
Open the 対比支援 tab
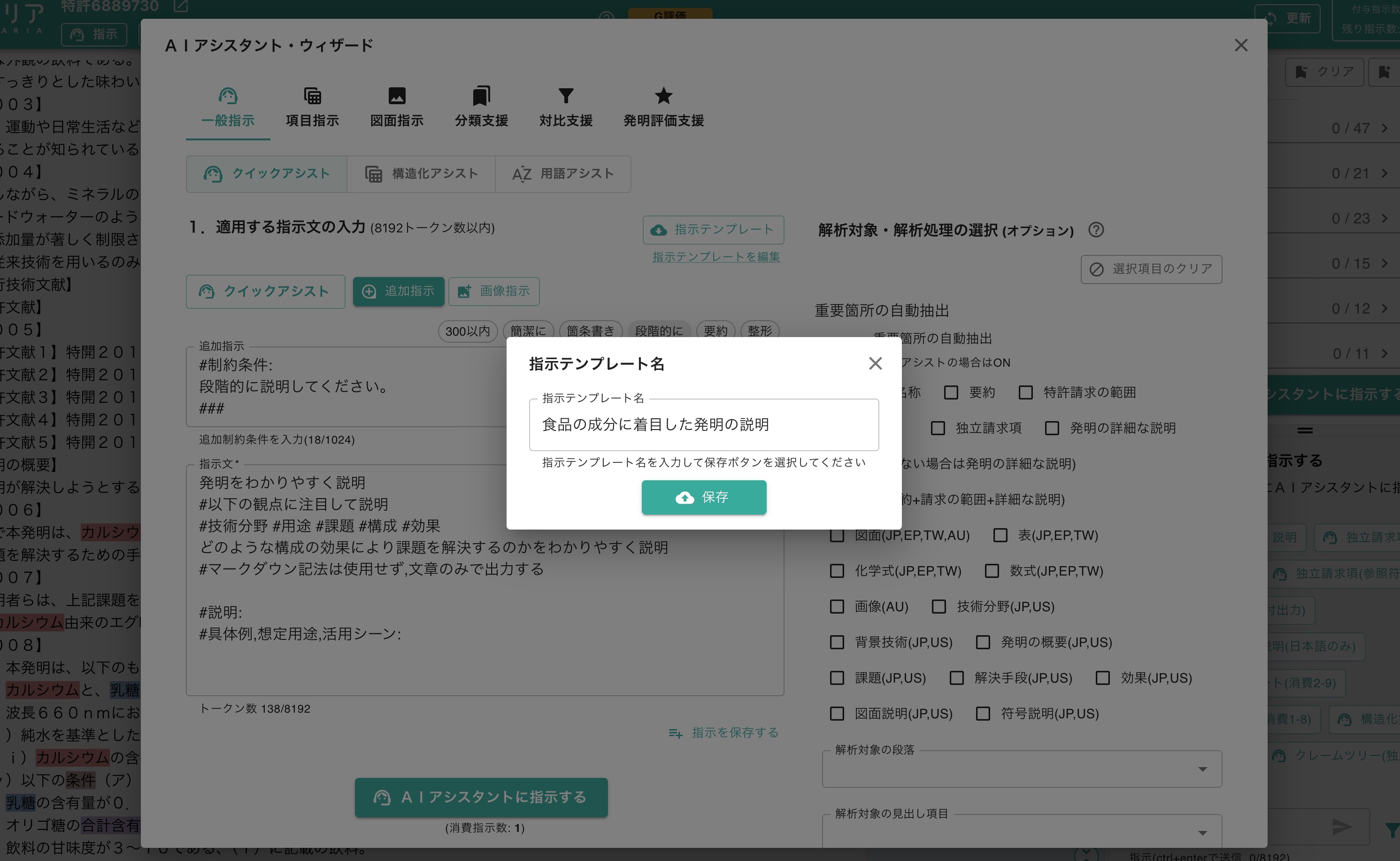point(566,108)
